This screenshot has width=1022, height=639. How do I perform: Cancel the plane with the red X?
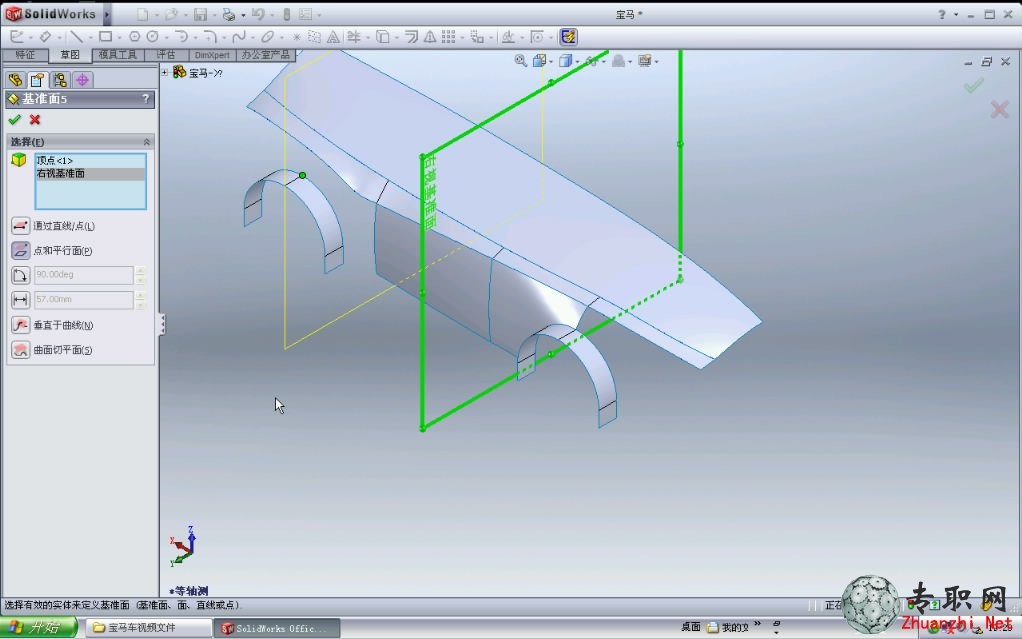point(35,119)
